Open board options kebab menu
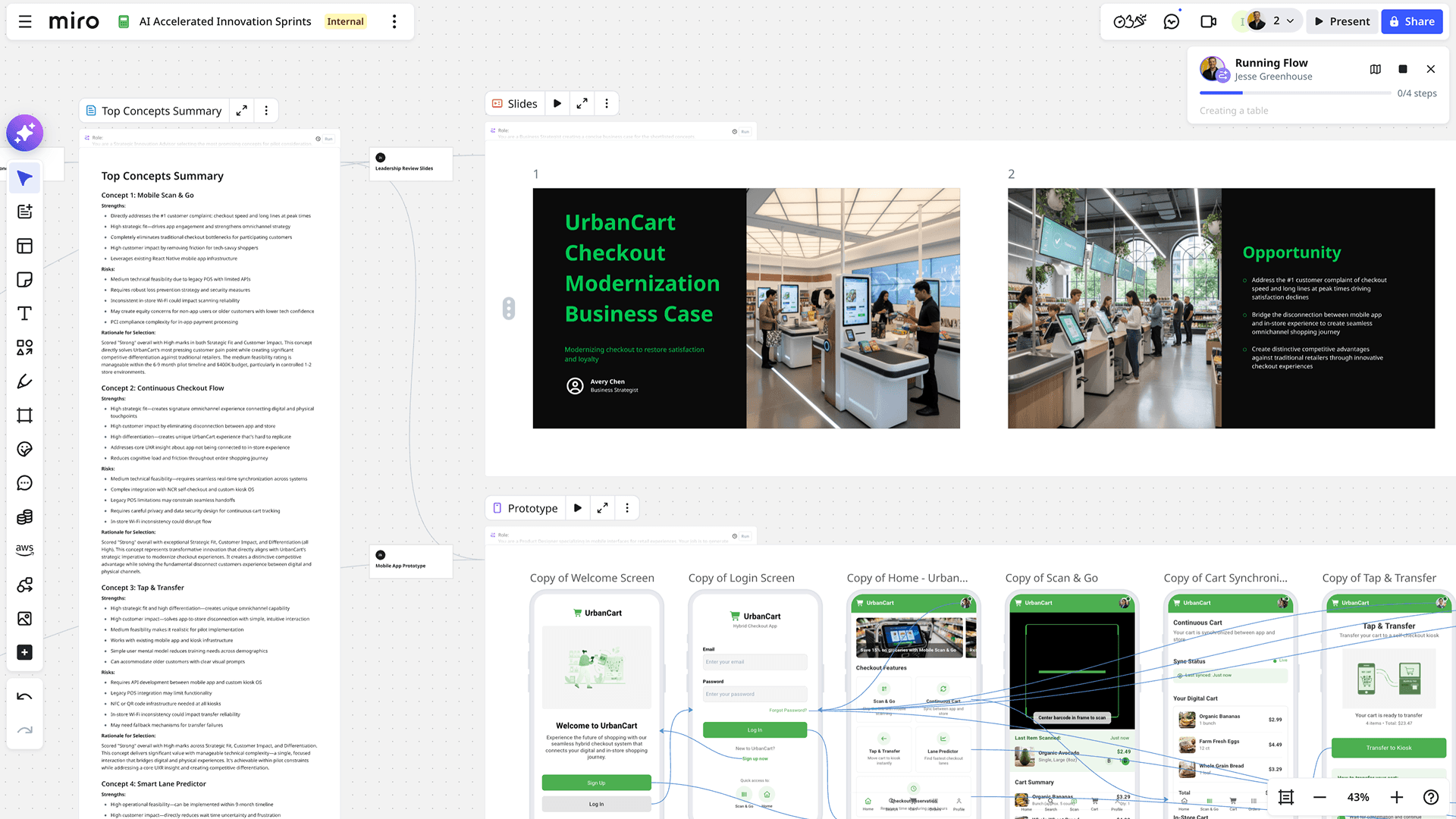1456x819 pixels. [394, 21]
